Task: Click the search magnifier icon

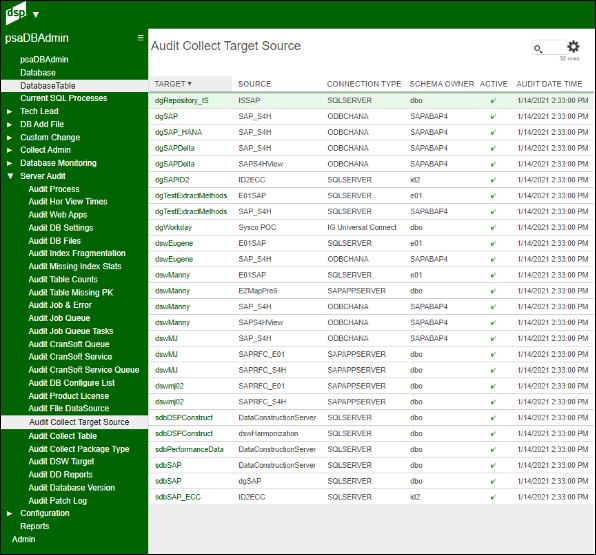Action: 538,49
